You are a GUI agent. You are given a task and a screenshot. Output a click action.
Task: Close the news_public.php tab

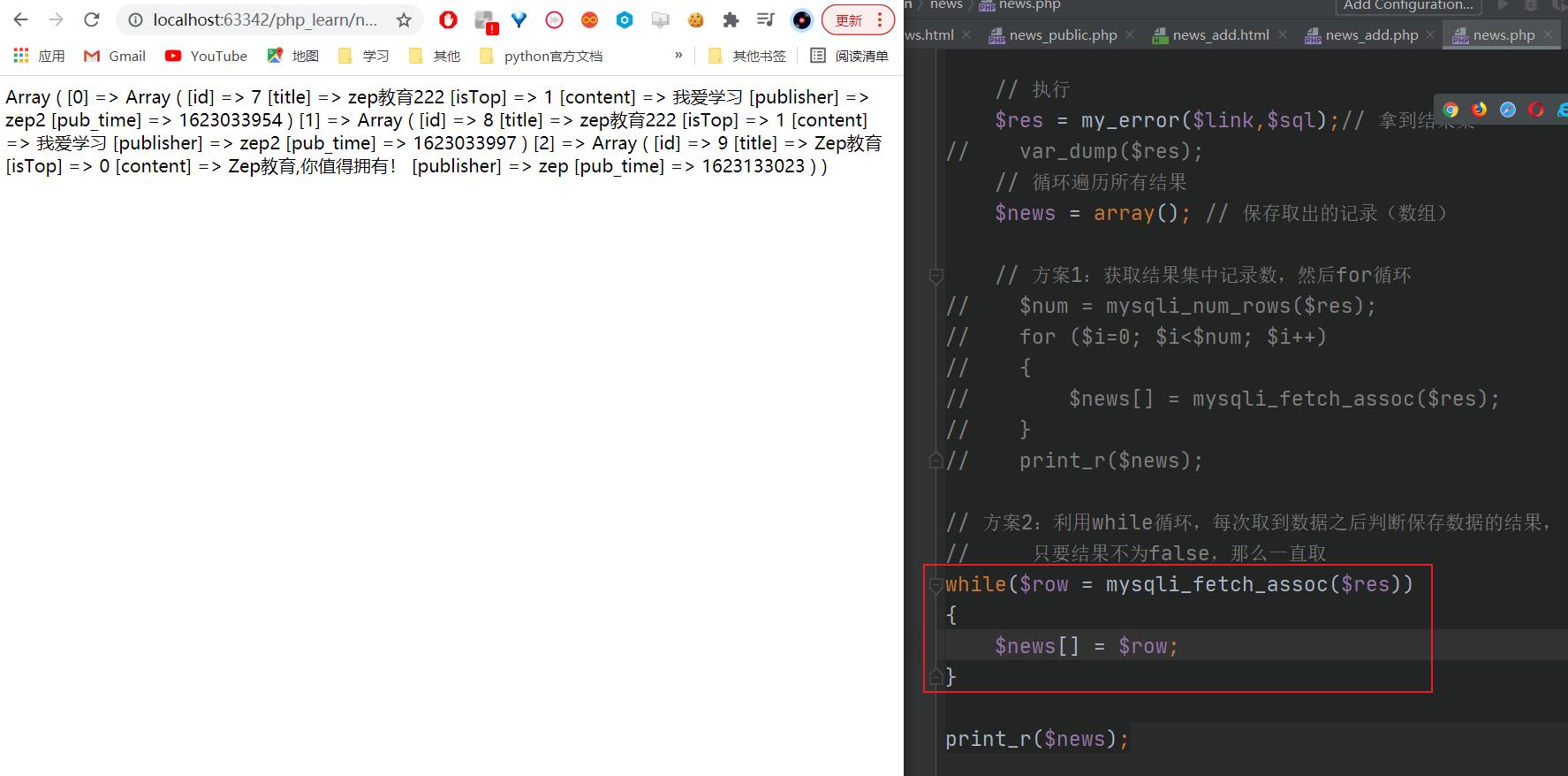tap(1132, 35)
